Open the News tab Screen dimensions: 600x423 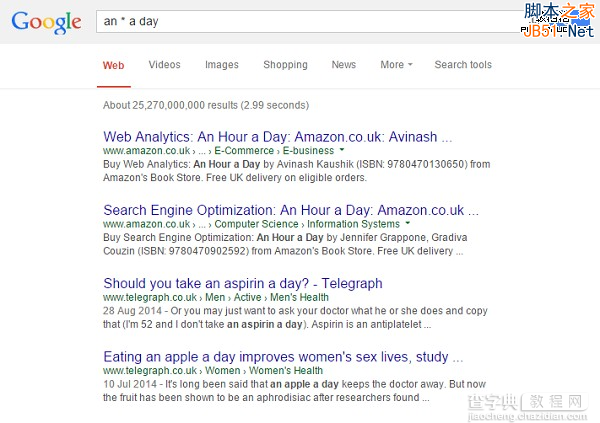344,65
